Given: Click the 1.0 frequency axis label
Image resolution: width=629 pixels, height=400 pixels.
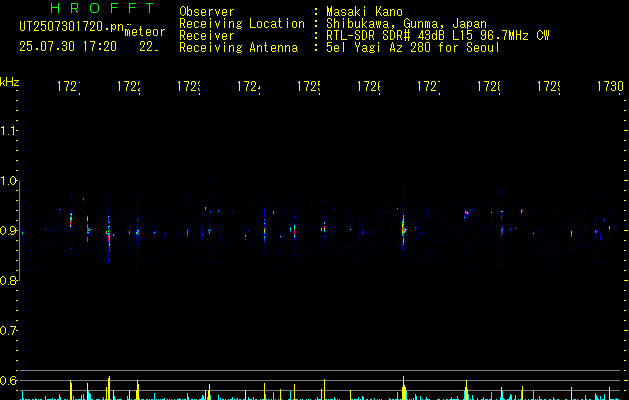Looking at the screenshot, I should pyautogui.click(x=8, y=181).
